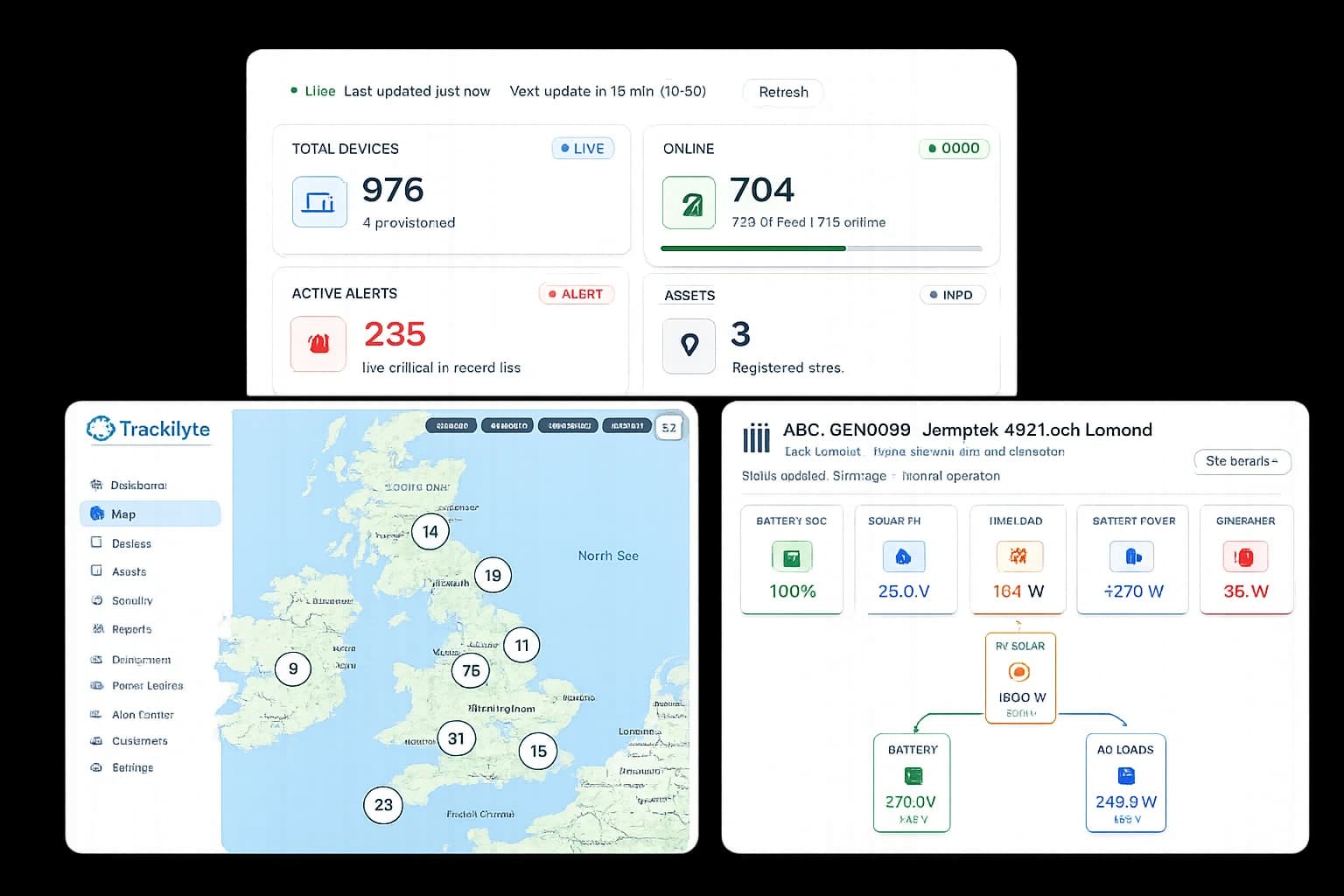1344x896 pixels.
Task: Click the Assets location pin icon
Action: [689, 345]
